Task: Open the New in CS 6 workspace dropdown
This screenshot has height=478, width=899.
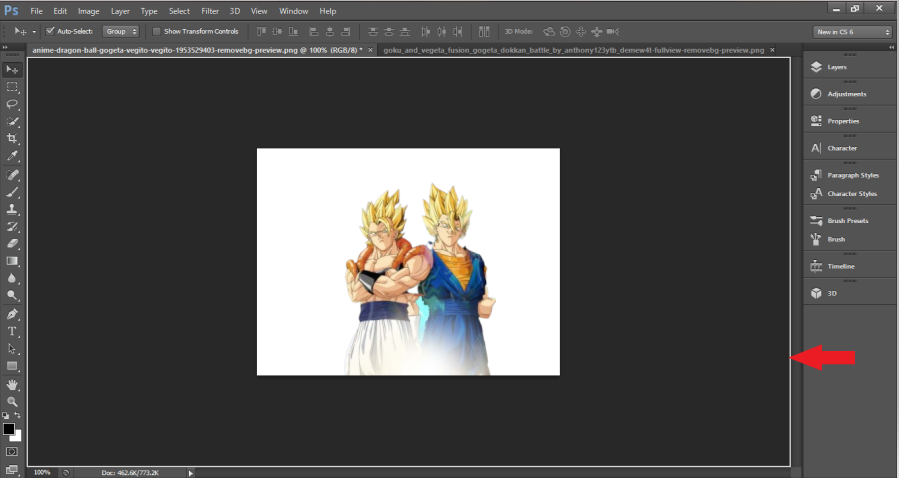Action: click(853, 32)
